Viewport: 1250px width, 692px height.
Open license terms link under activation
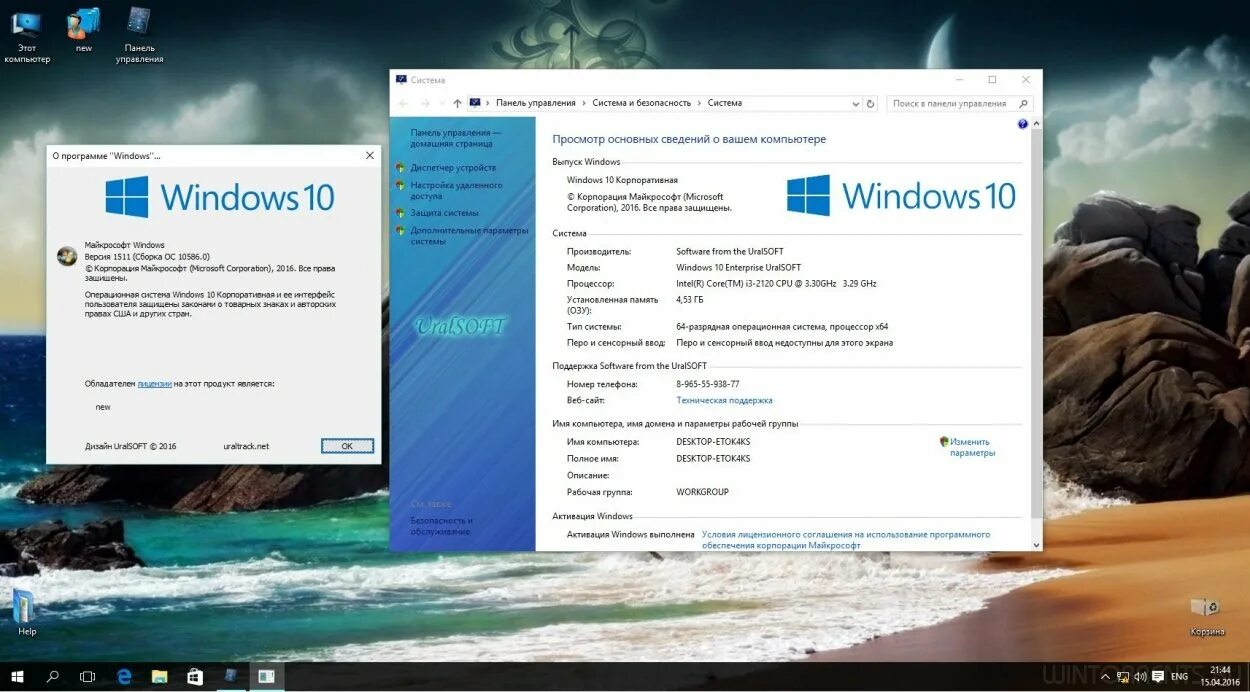point(846,540)
